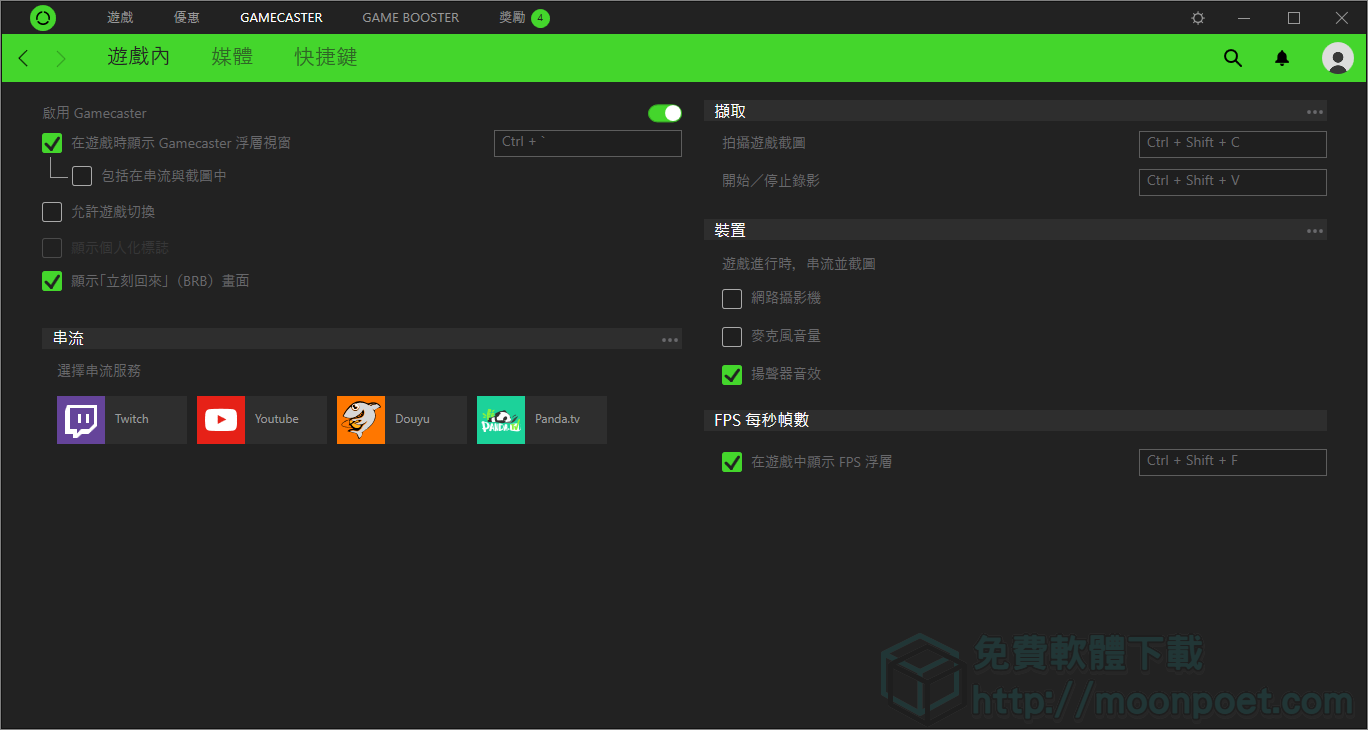Select the Twitch streaming service

122,420
